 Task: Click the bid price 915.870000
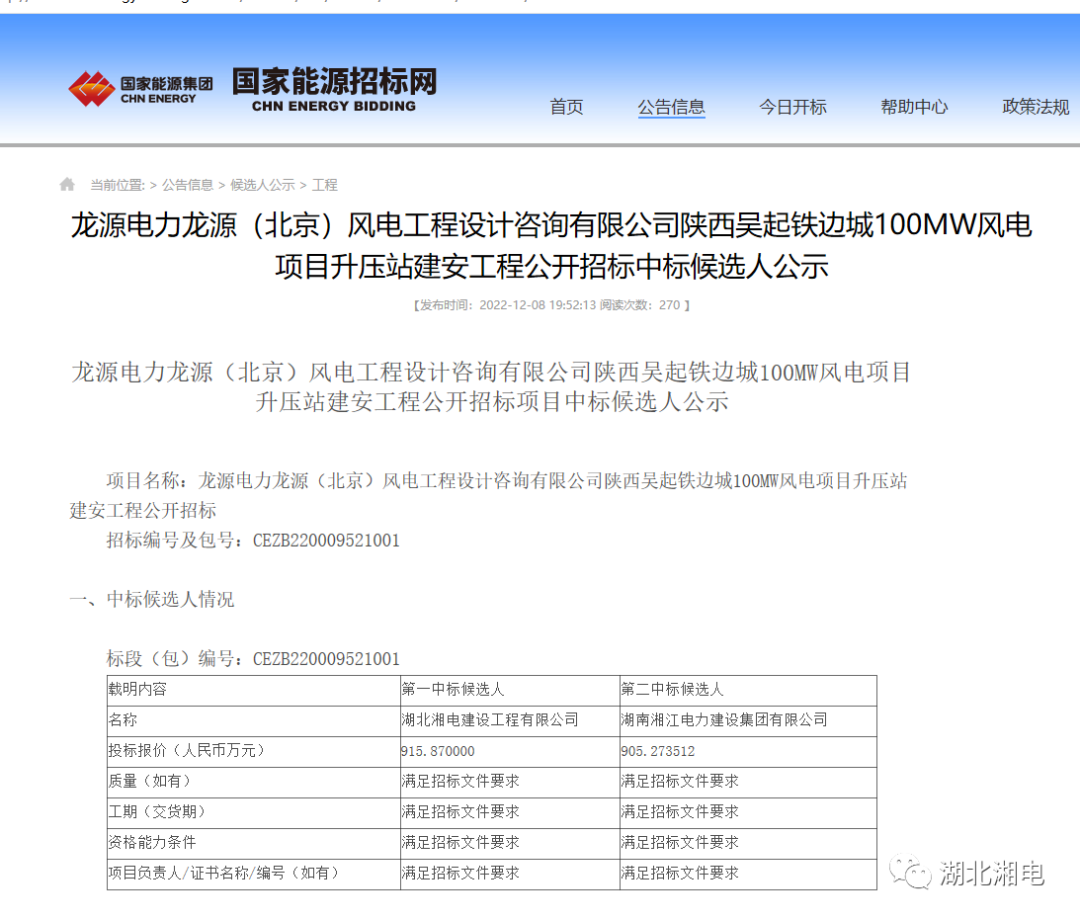pos(438,751)
